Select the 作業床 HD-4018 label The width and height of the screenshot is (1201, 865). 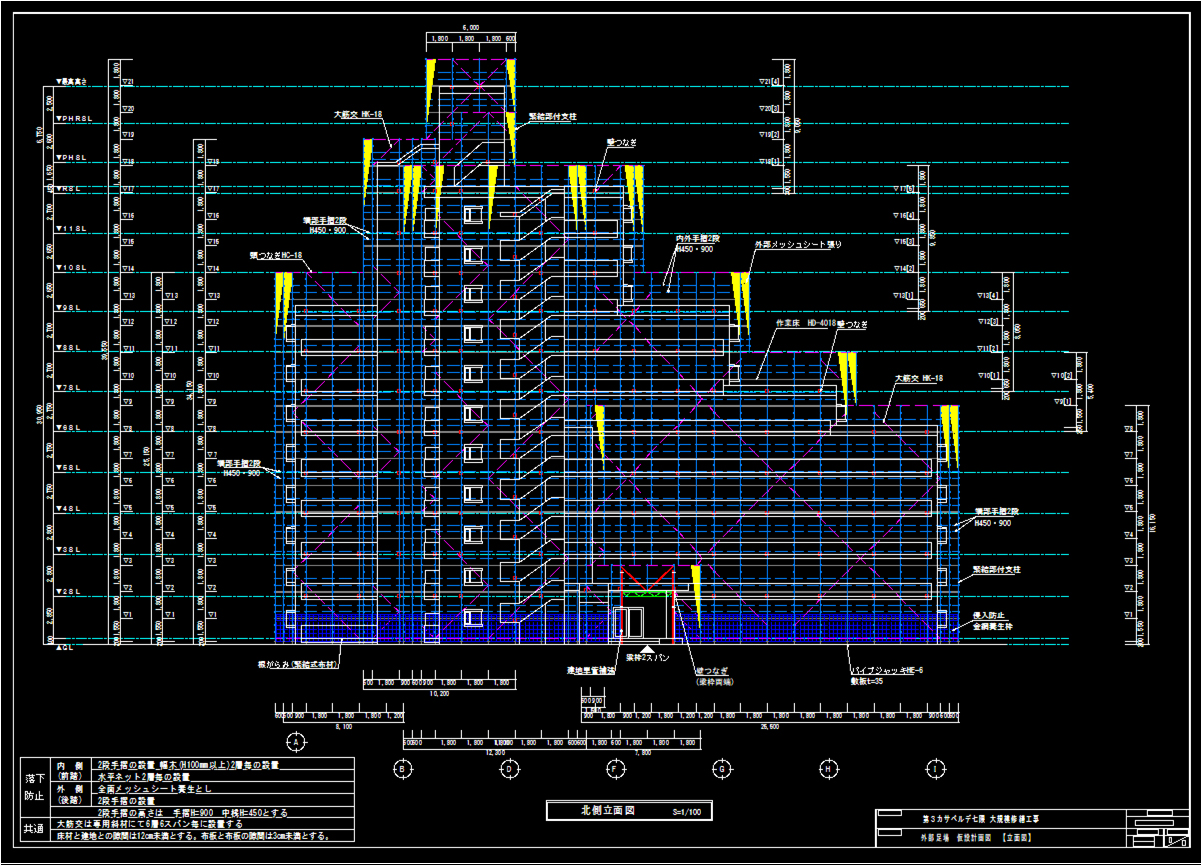[x=804, y=324]
